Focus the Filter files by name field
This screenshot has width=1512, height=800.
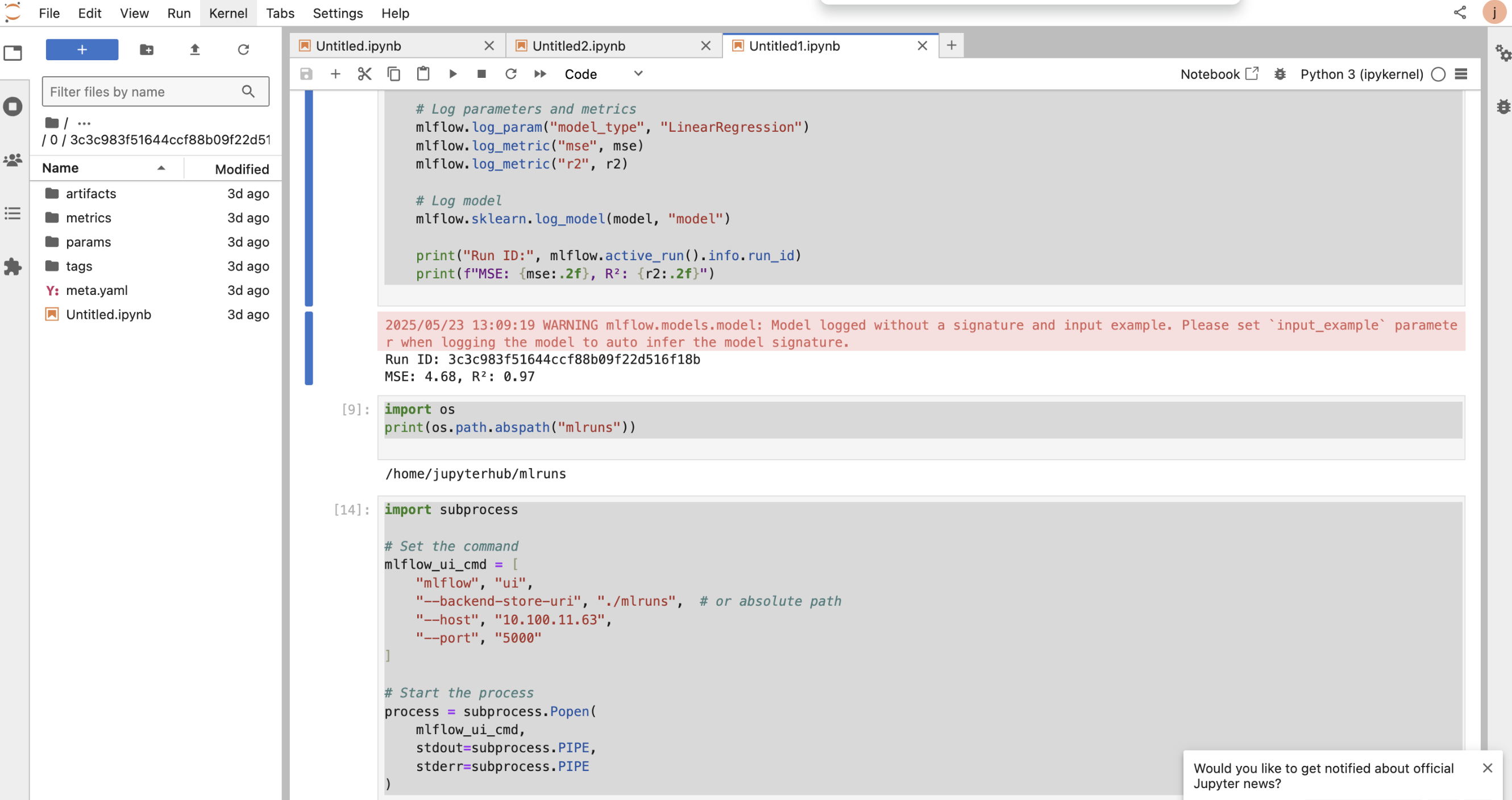point(156,91)
